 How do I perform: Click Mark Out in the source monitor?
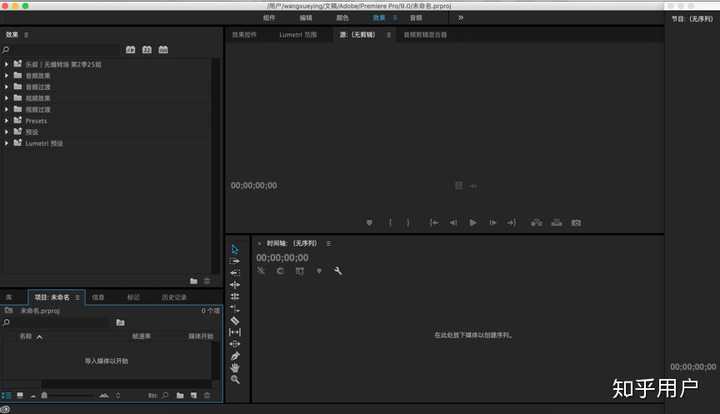408,223
